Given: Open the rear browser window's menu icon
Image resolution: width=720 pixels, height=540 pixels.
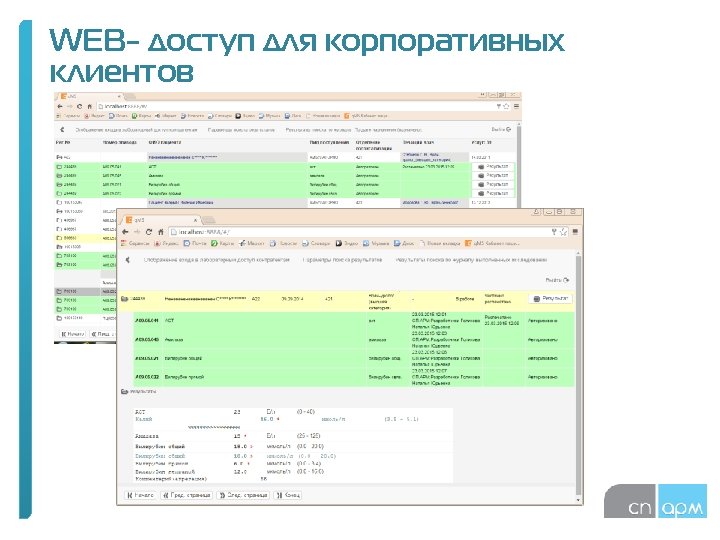Looking at the screenshot, I should [x=516, y=107].
